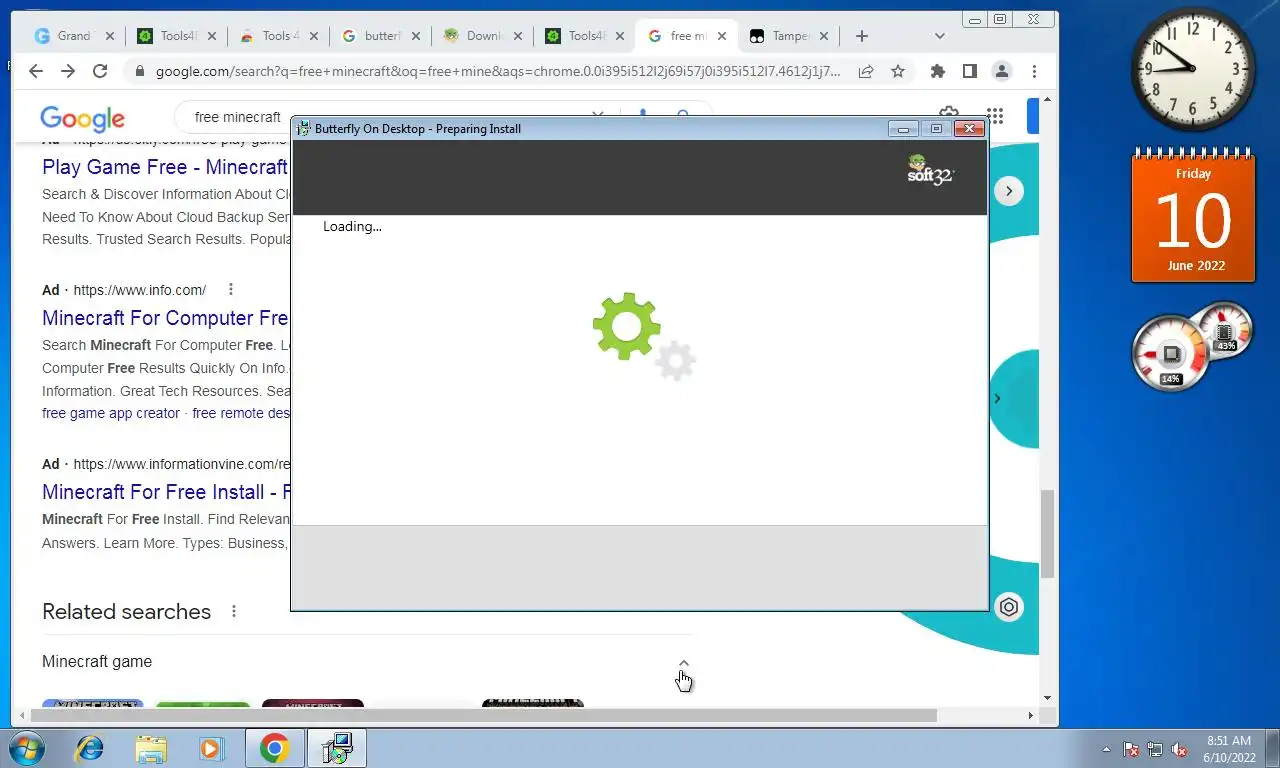This screenshot has height=768, width=1280.
Task: Follow the free game app creator link
Action: coord(111,413)
